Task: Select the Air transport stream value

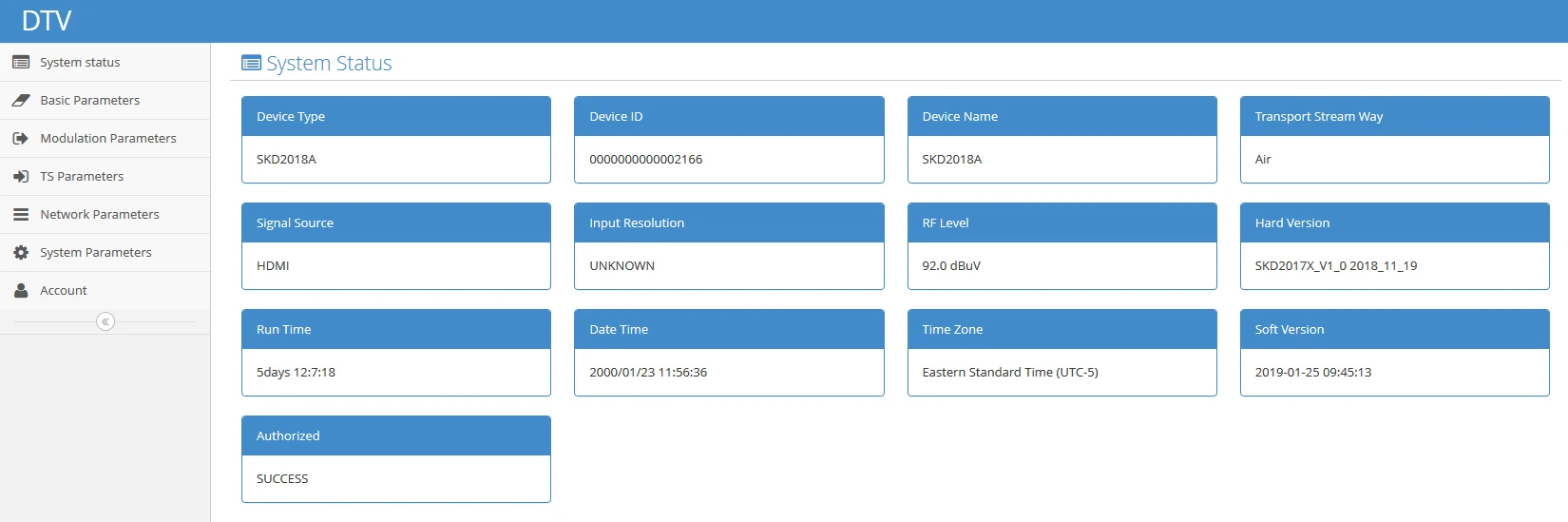Action: (x=1263, y=160)
